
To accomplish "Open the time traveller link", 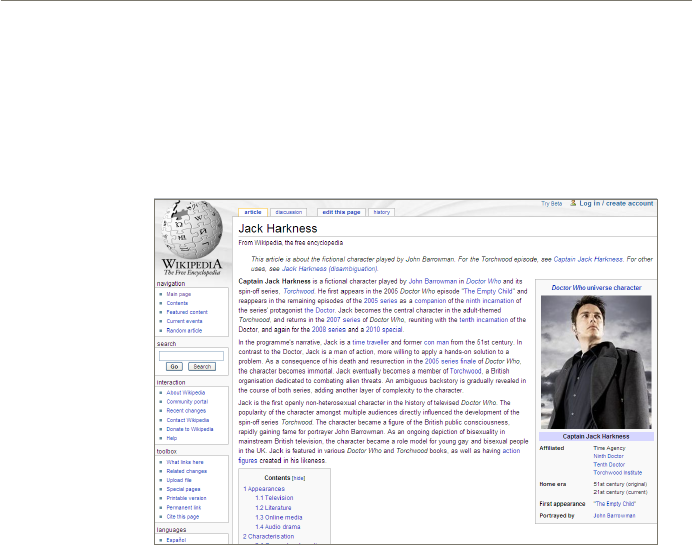I will [370, 342].
